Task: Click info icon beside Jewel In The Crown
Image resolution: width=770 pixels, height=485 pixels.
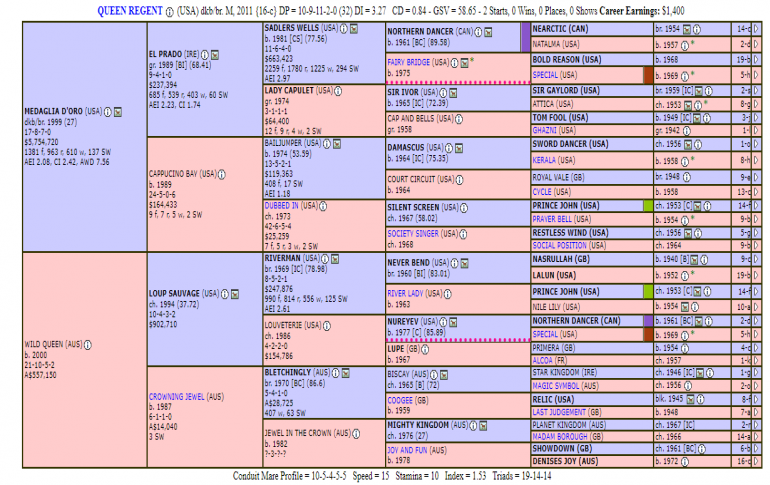Action: [356, 433]
